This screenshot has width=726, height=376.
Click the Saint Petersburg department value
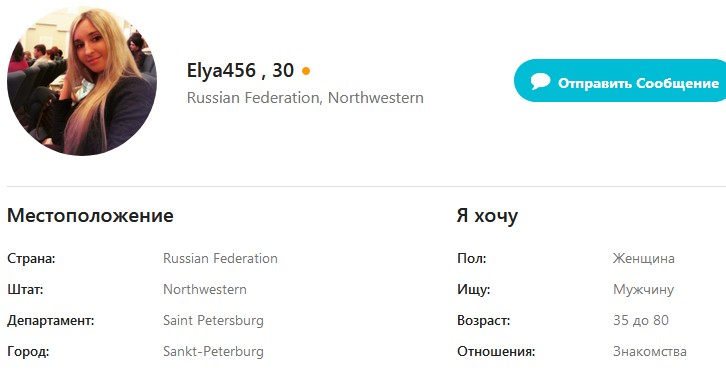pyautogui.click(x=213, y=320)
